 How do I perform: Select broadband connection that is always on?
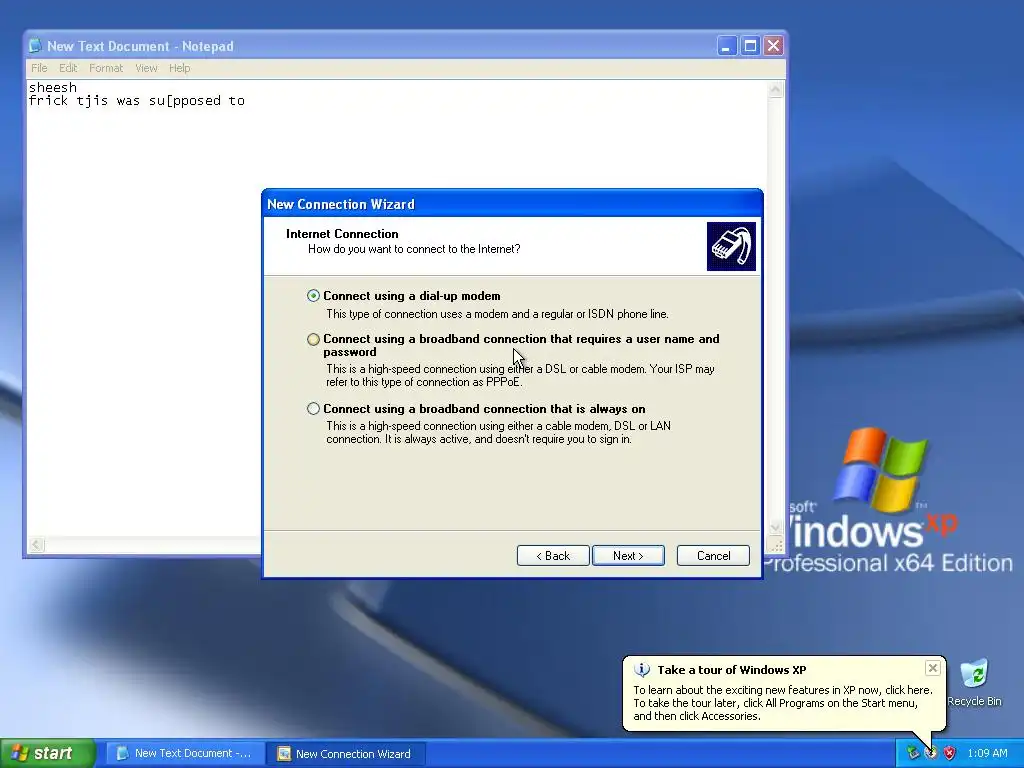click(x=313, y=409)
